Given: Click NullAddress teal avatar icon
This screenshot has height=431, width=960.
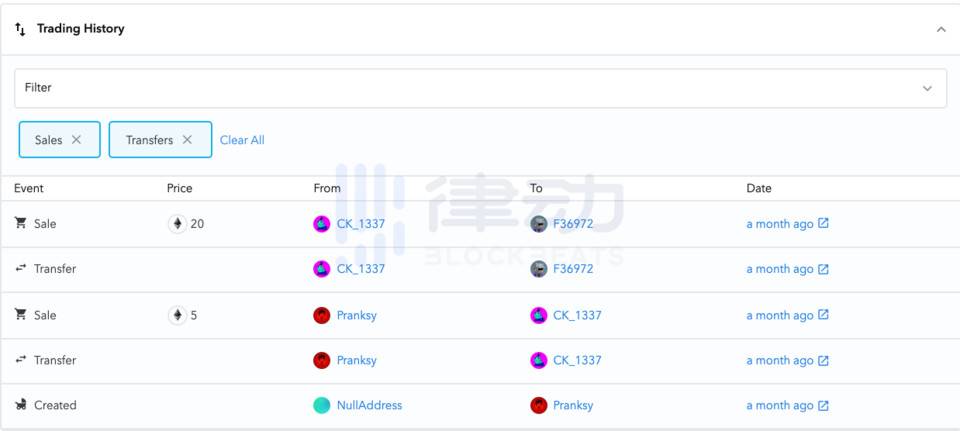Looking at the screenshot, I should click(322, 405).
